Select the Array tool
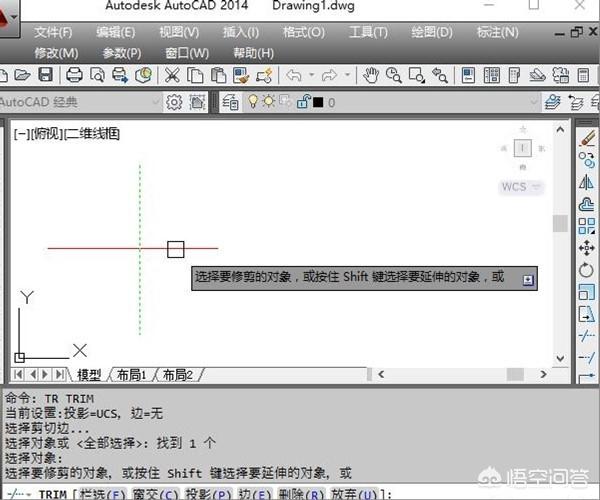This screenshot has width=600, height=500. pos(587,226)
